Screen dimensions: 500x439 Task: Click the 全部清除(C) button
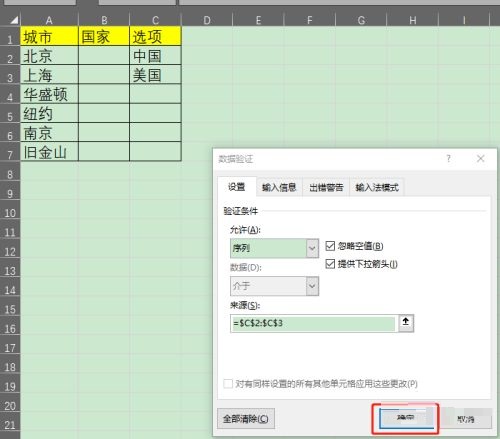[x=246, y=419]
